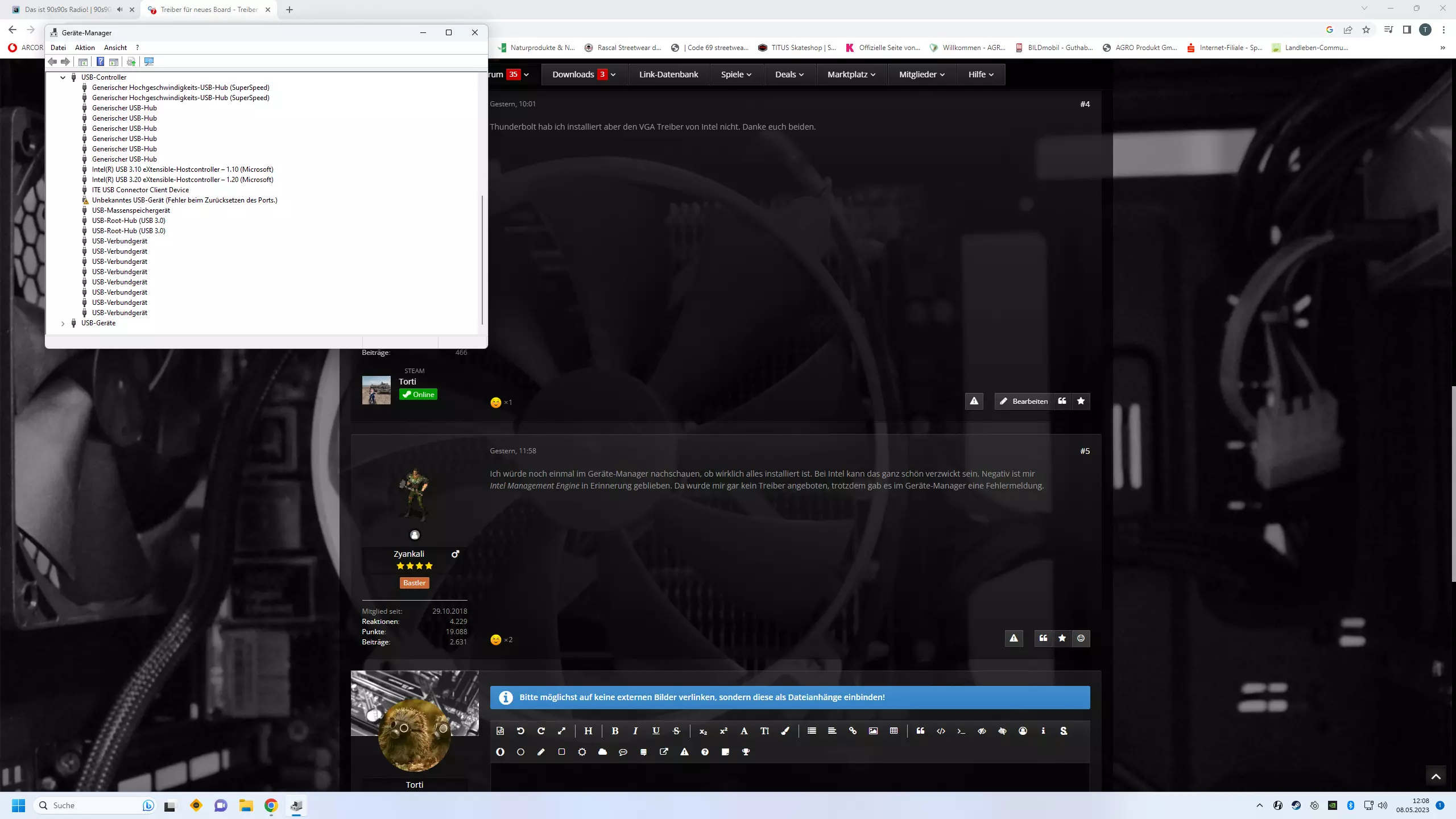Click the show/hide console tree toolbar icon
The height and width of the screenshot is (819, 1456).
[83, 61]
